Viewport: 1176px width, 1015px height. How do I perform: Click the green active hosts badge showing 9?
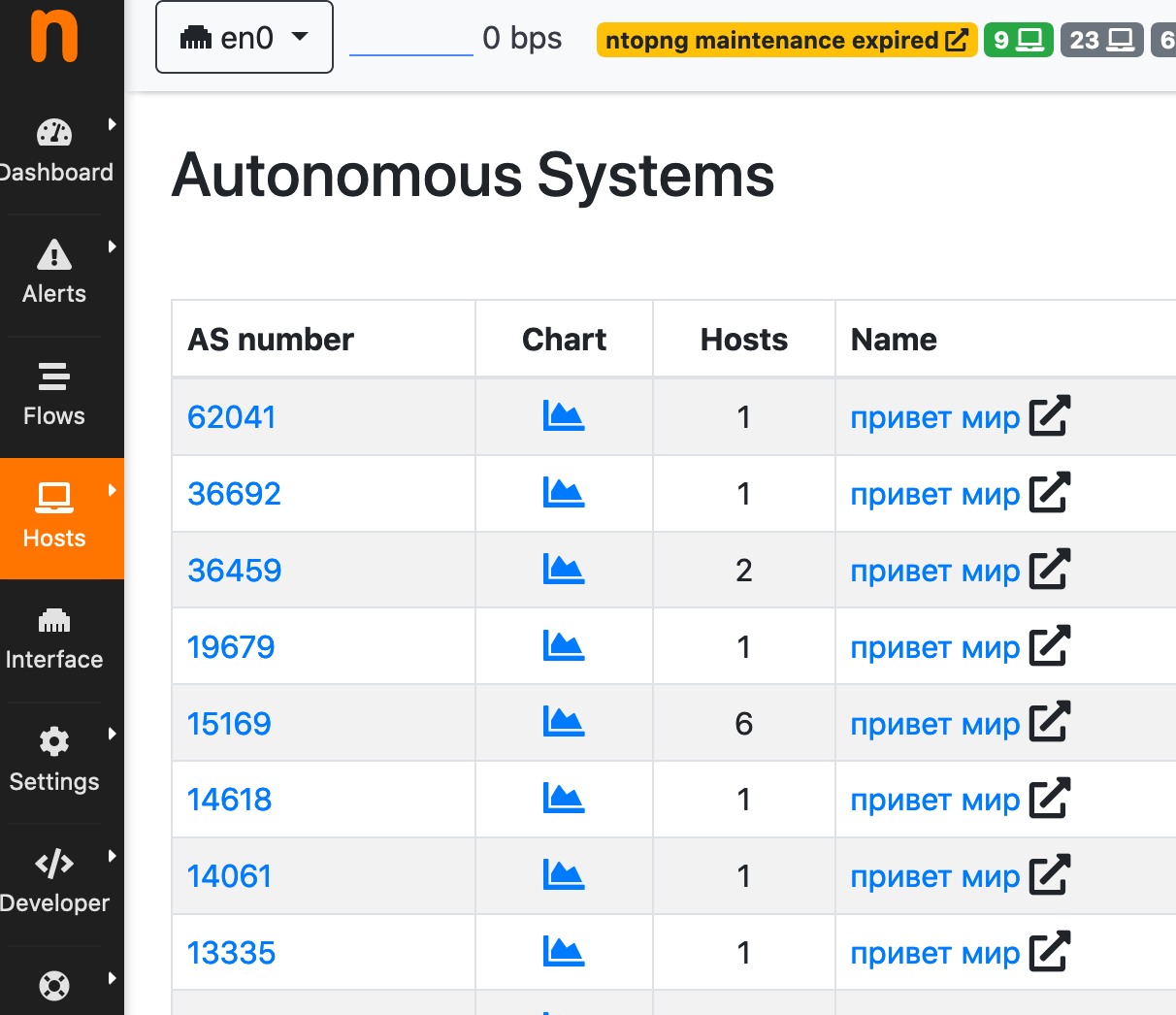tap(1018, 40)
